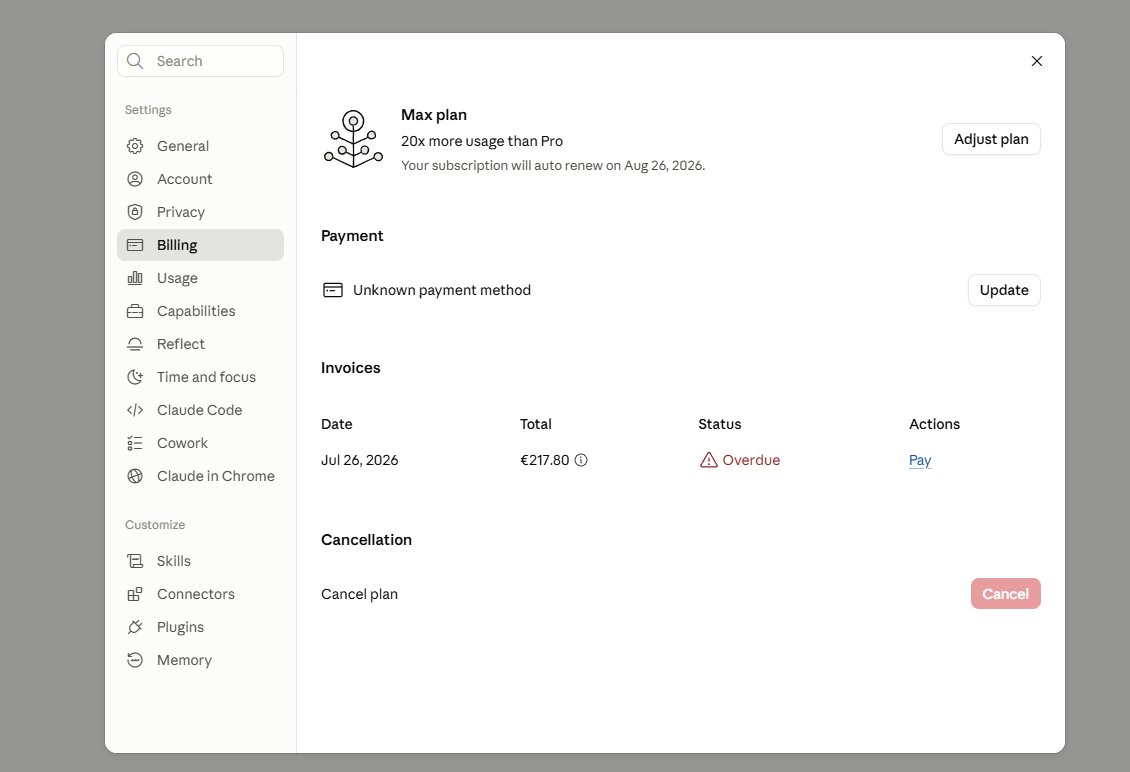
Task: Click the Billing card icon in sidebar
Action: (x=135, y=245)
